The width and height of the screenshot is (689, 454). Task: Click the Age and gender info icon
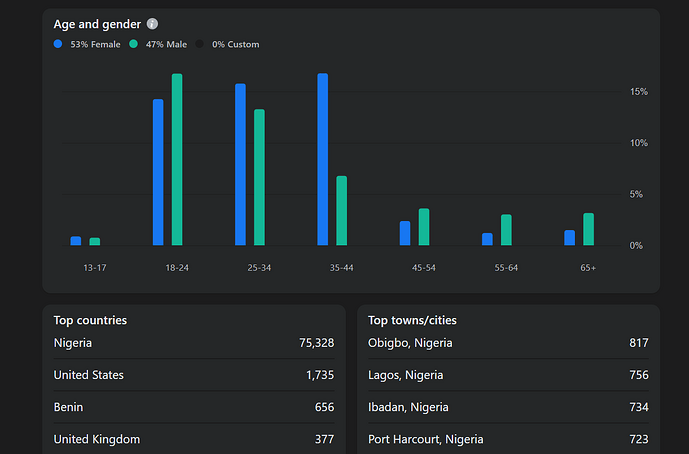(152, 24)
